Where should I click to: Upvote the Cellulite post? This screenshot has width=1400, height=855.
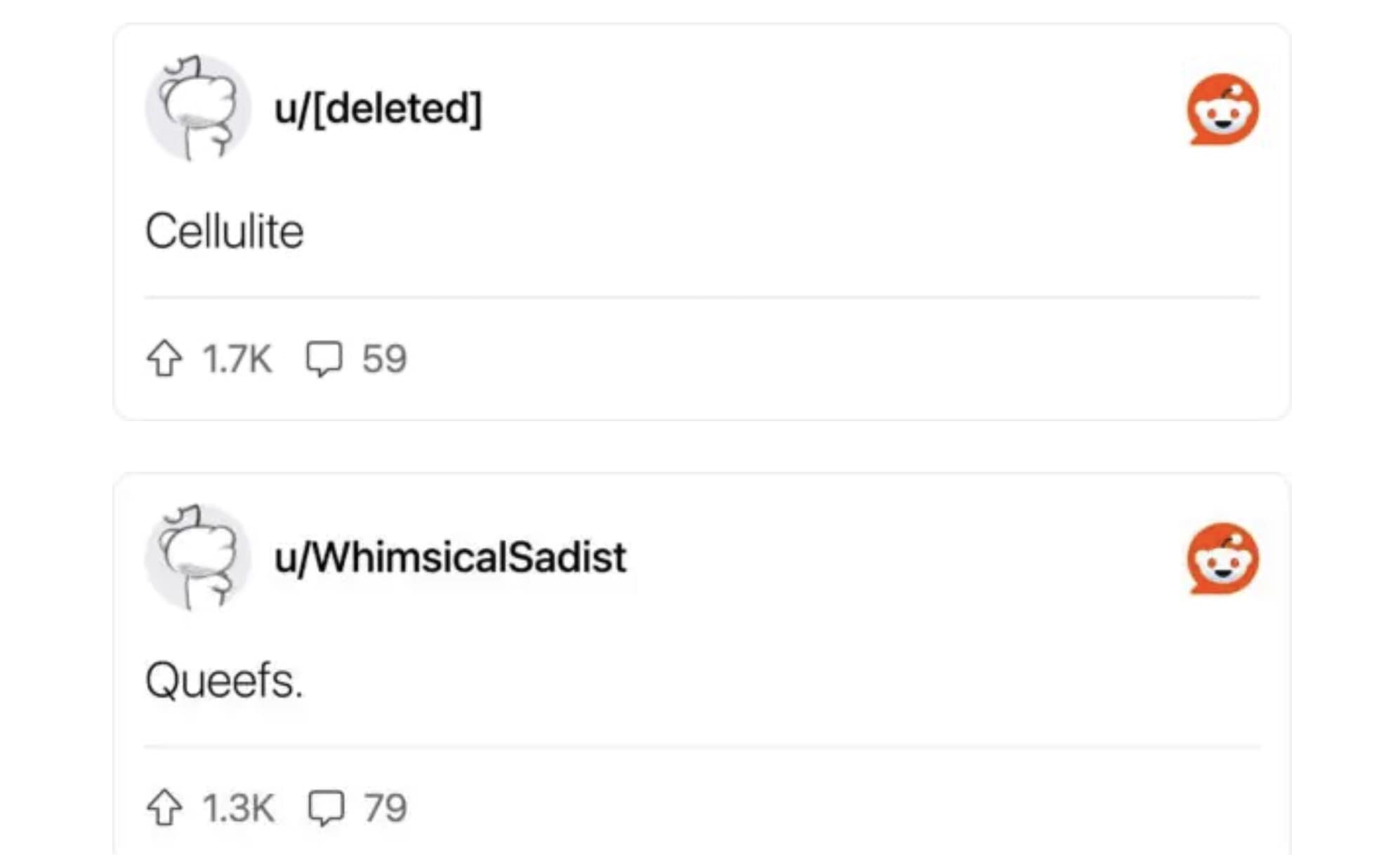[164, 359]
